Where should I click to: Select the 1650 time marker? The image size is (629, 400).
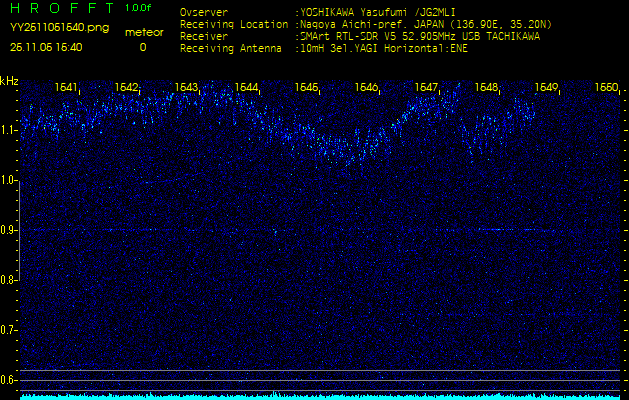pos(606,88)
